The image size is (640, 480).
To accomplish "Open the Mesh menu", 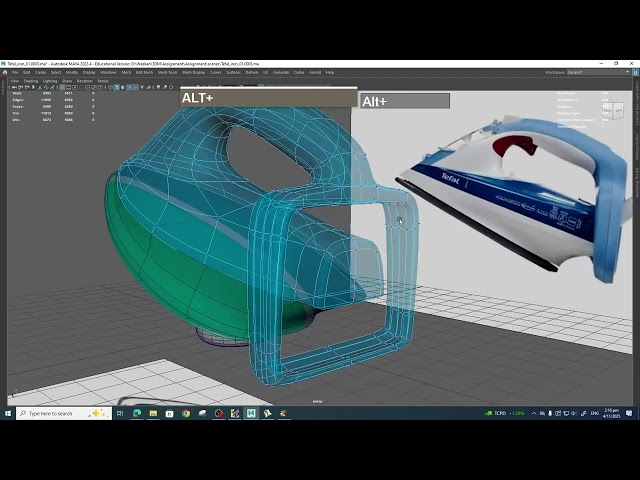I will click(127, 72).
